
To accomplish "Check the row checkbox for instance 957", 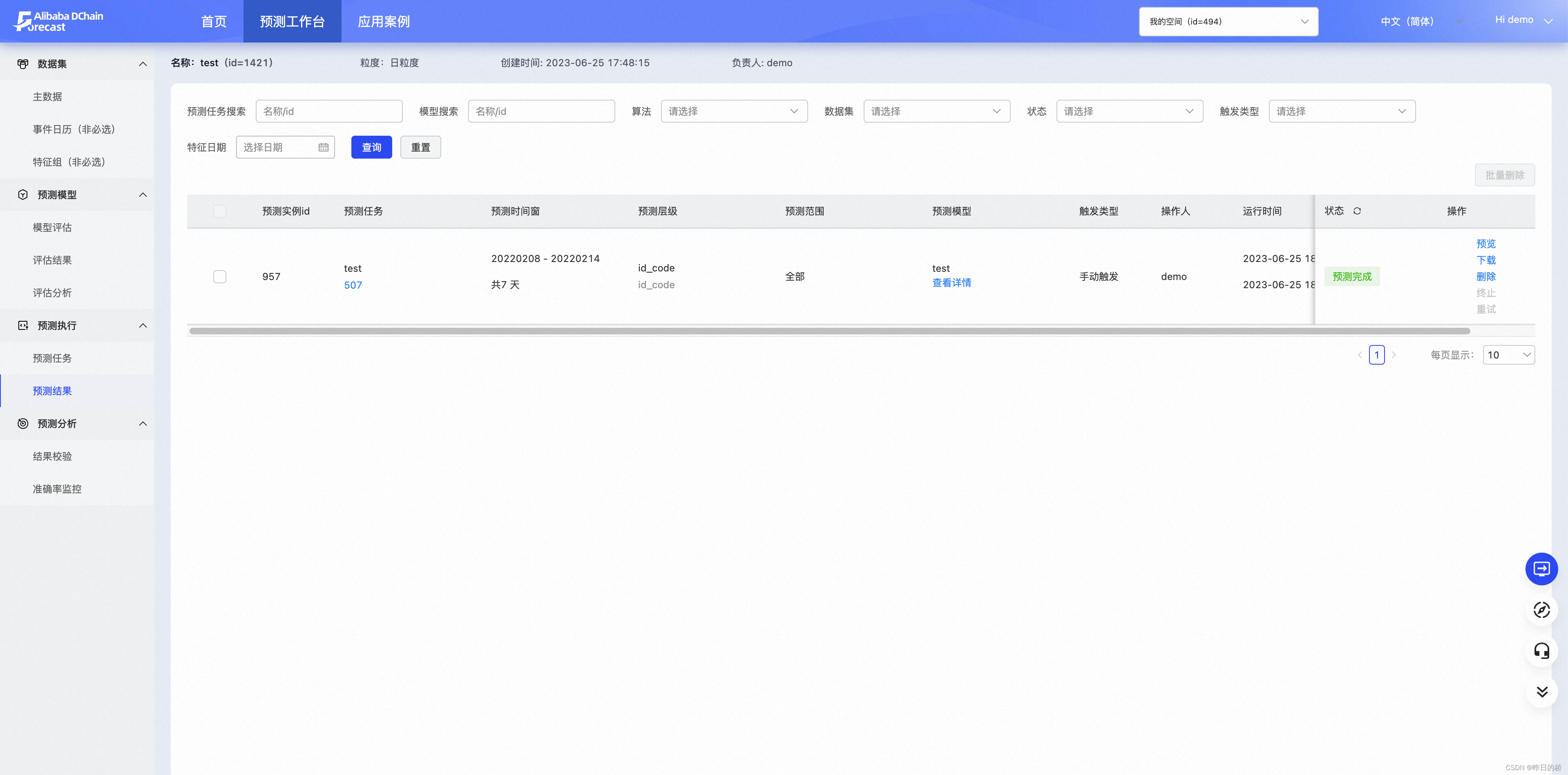I will pyautogui.click(x=220, y=277).
